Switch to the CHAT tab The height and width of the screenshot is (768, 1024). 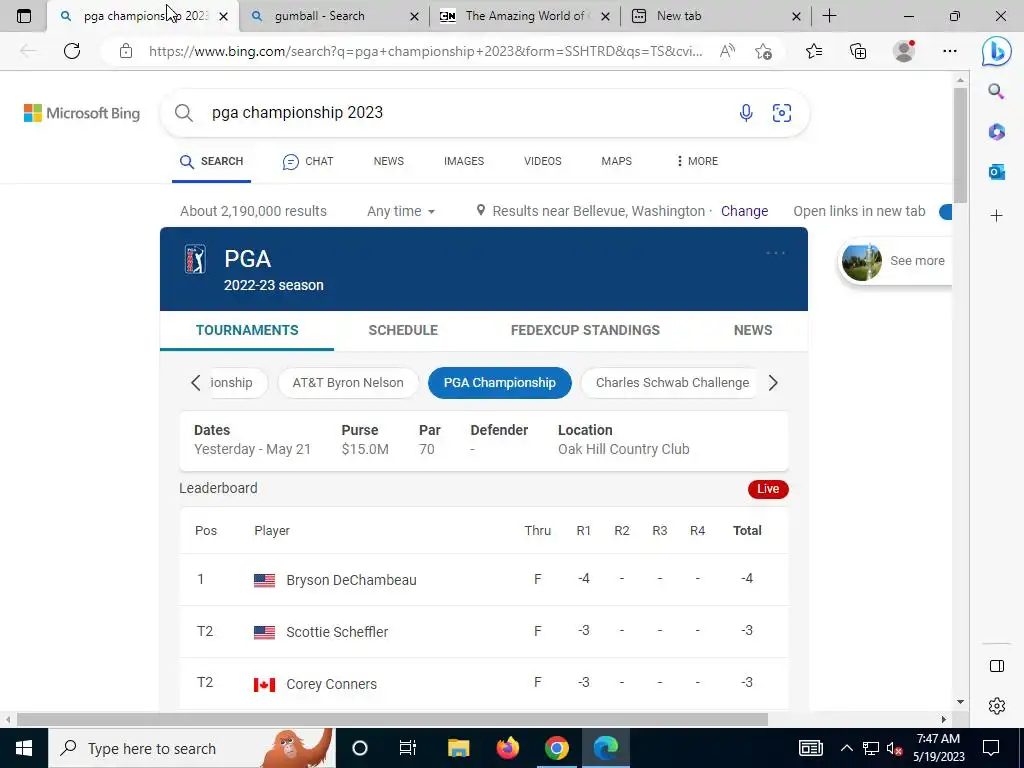(308, 161)
